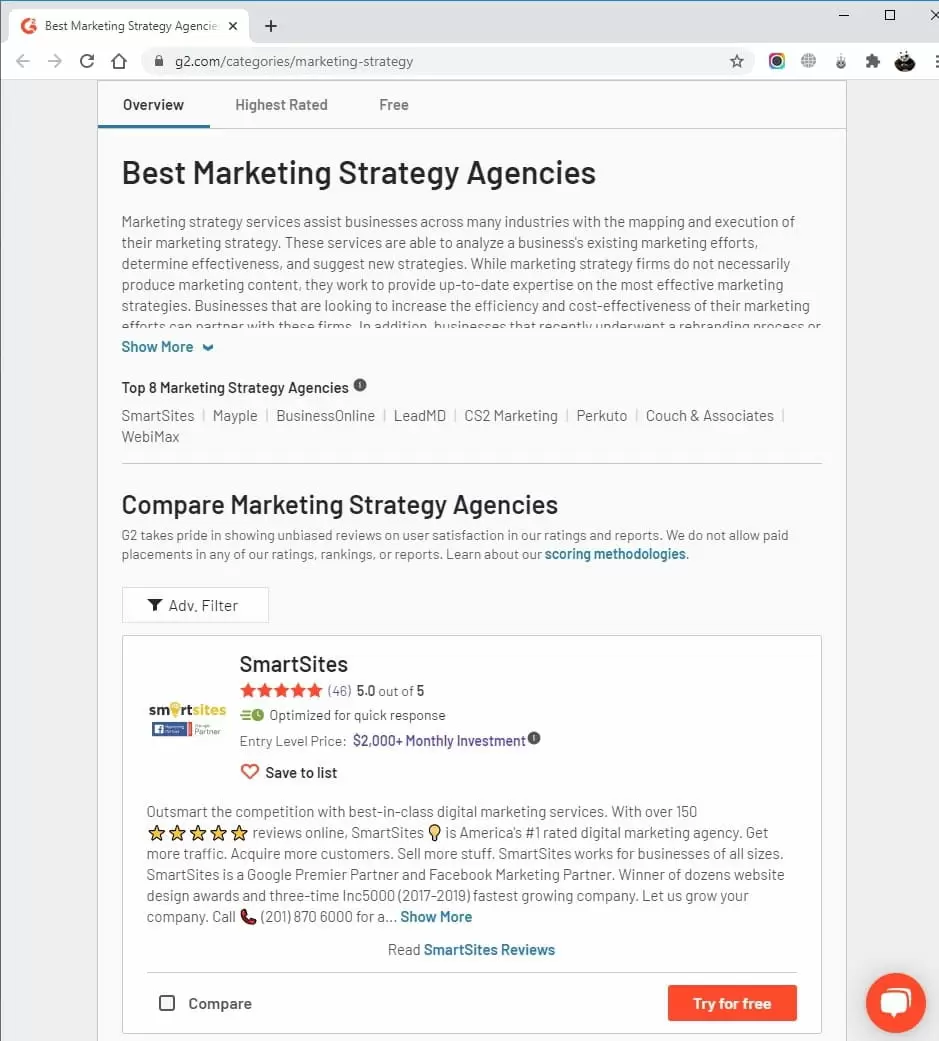Click the funnel icon on Adv. Filter
939x1041 pixels.
coord(155,604)
